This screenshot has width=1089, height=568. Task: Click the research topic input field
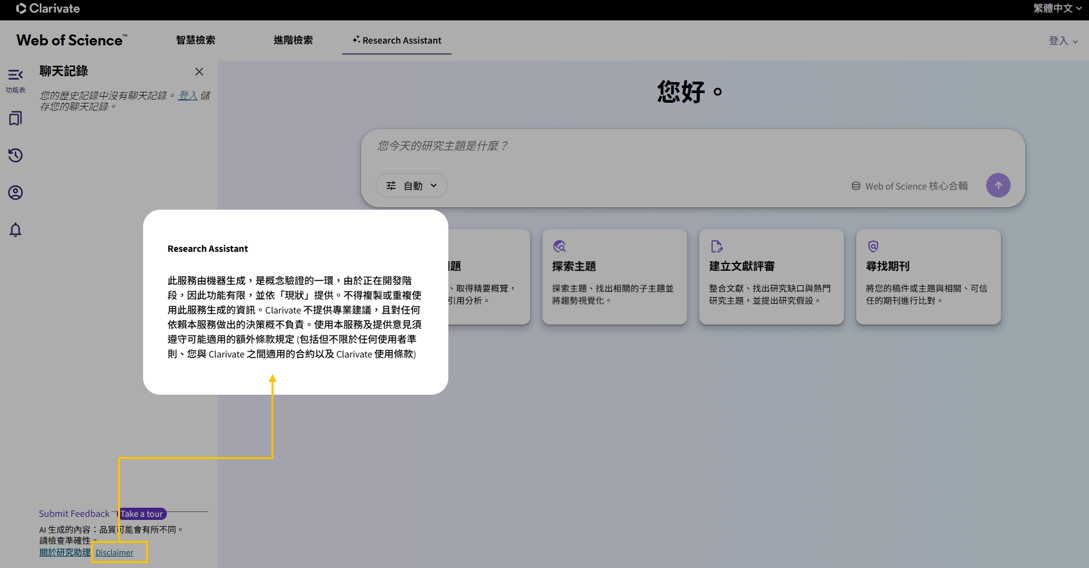[692, 146]
